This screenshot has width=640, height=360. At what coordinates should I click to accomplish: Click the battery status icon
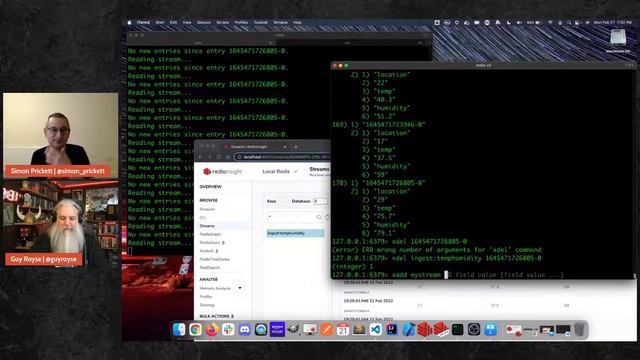coord(538,22)
